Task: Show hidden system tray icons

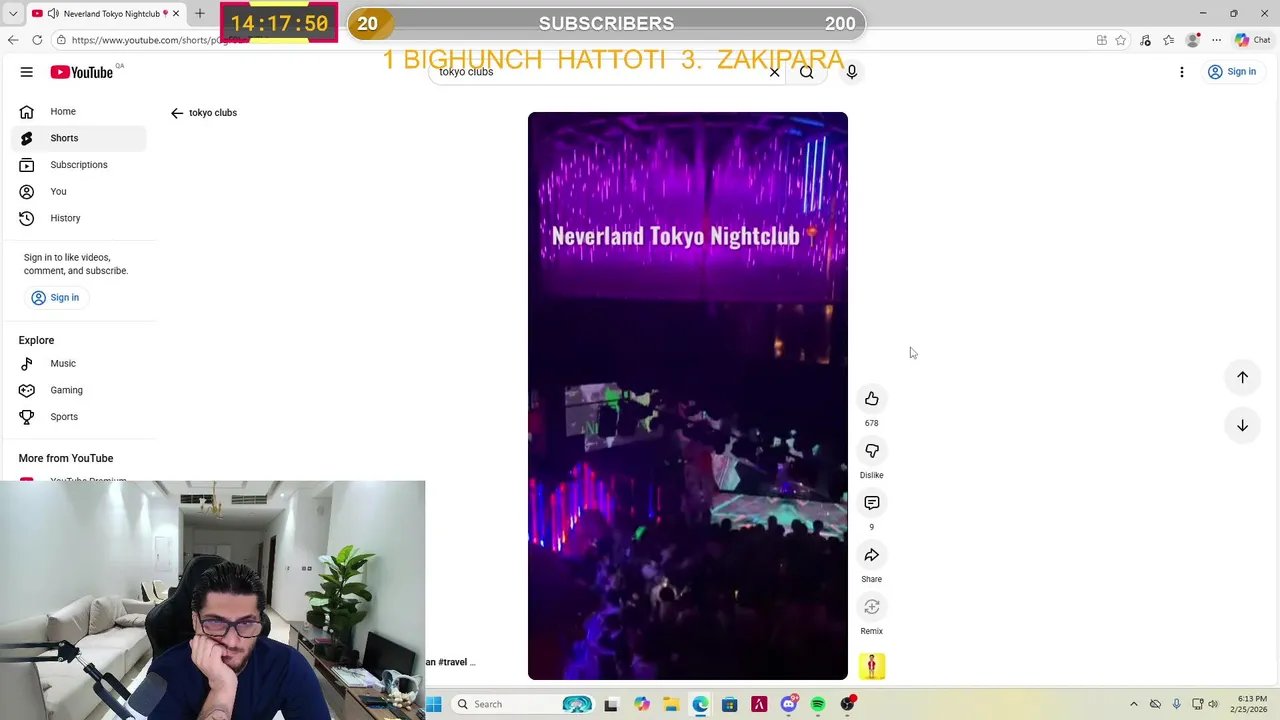Action: coord(1133,704)
